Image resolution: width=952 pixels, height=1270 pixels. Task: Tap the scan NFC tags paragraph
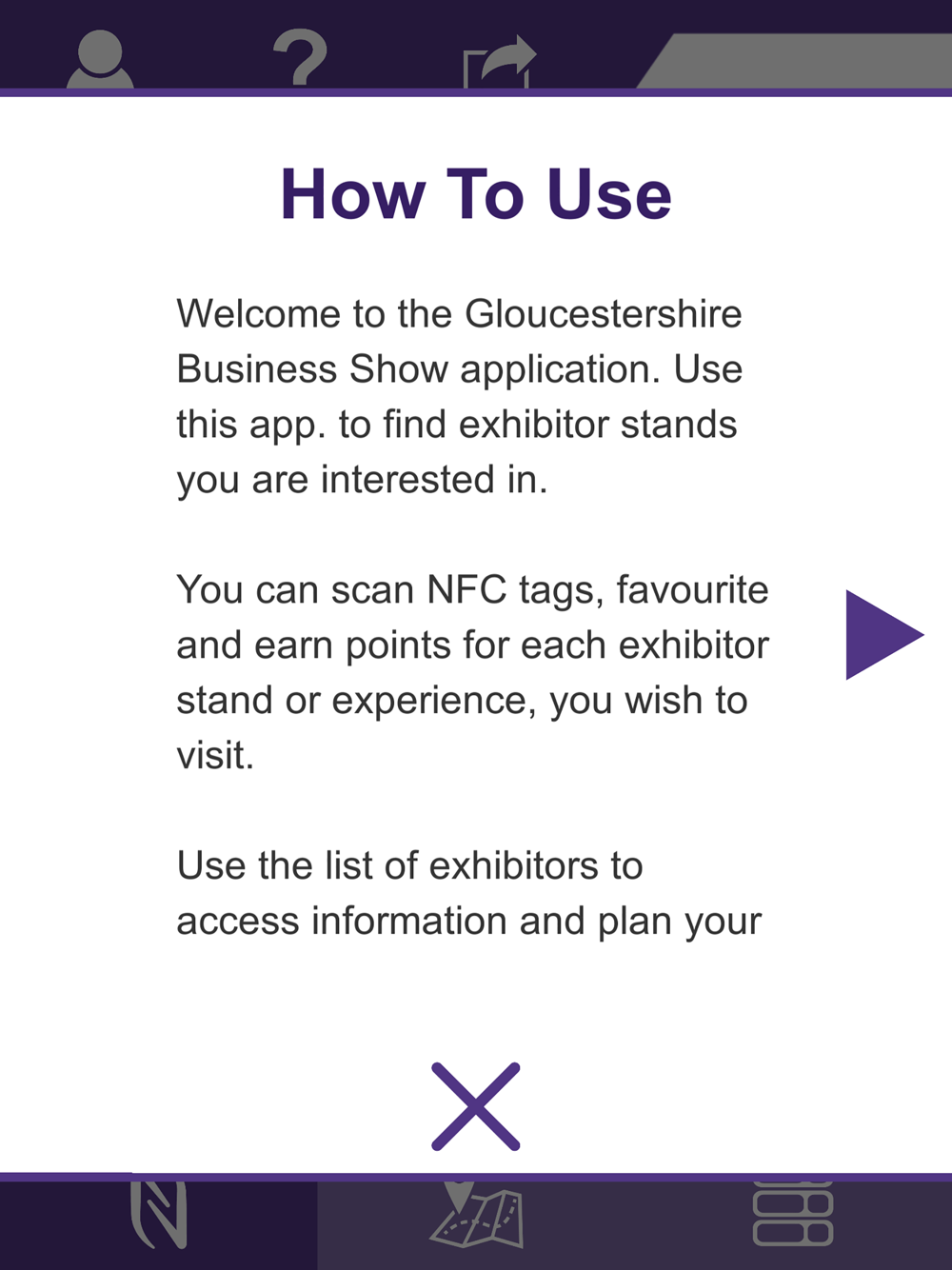click(x=472, y=673)
